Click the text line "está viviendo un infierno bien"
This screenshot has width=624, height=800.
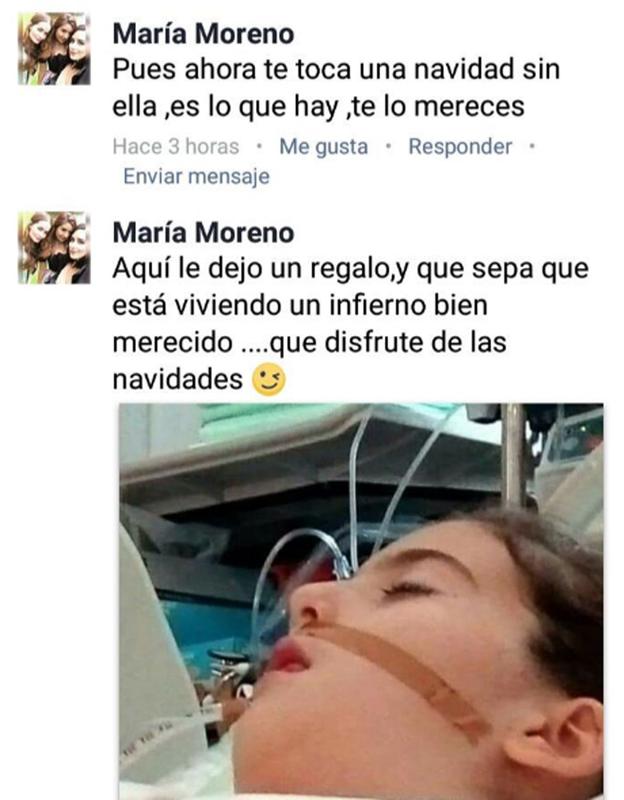(300, 305)
